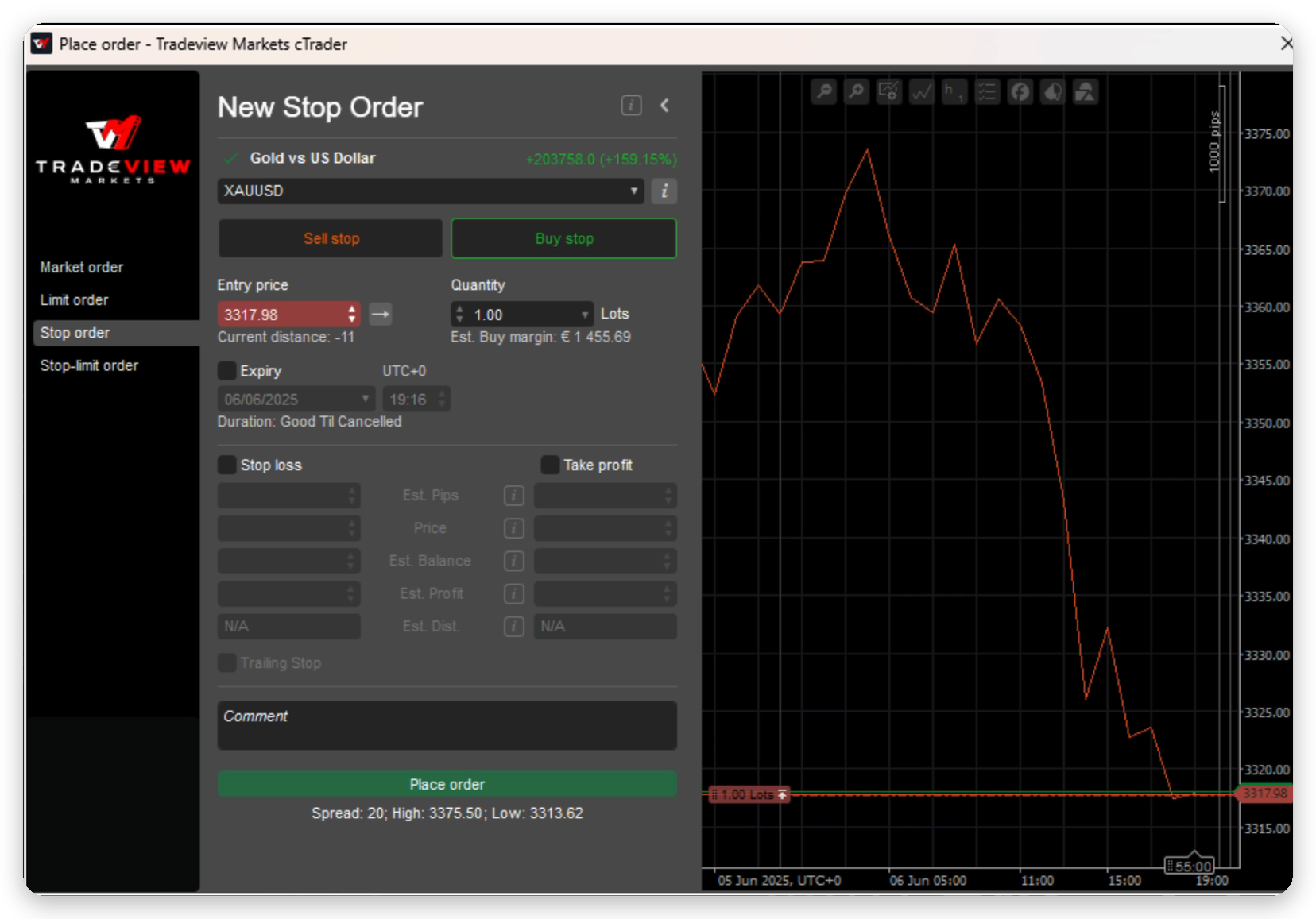Click the Facebook share icon on chart
The image size is (1316, 919).
coord(1020,92)
